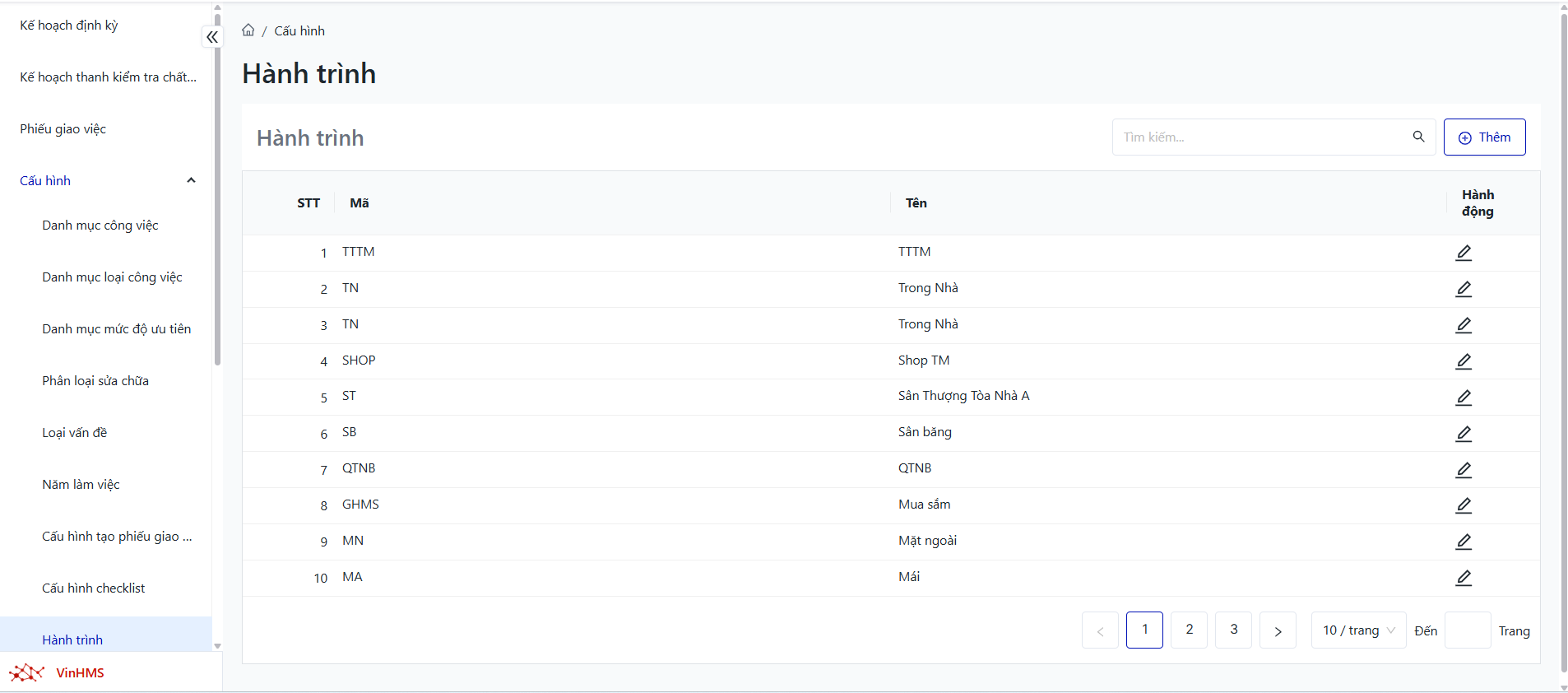
Task: Click the search magnifier icon
Action: click(1418, 137)
